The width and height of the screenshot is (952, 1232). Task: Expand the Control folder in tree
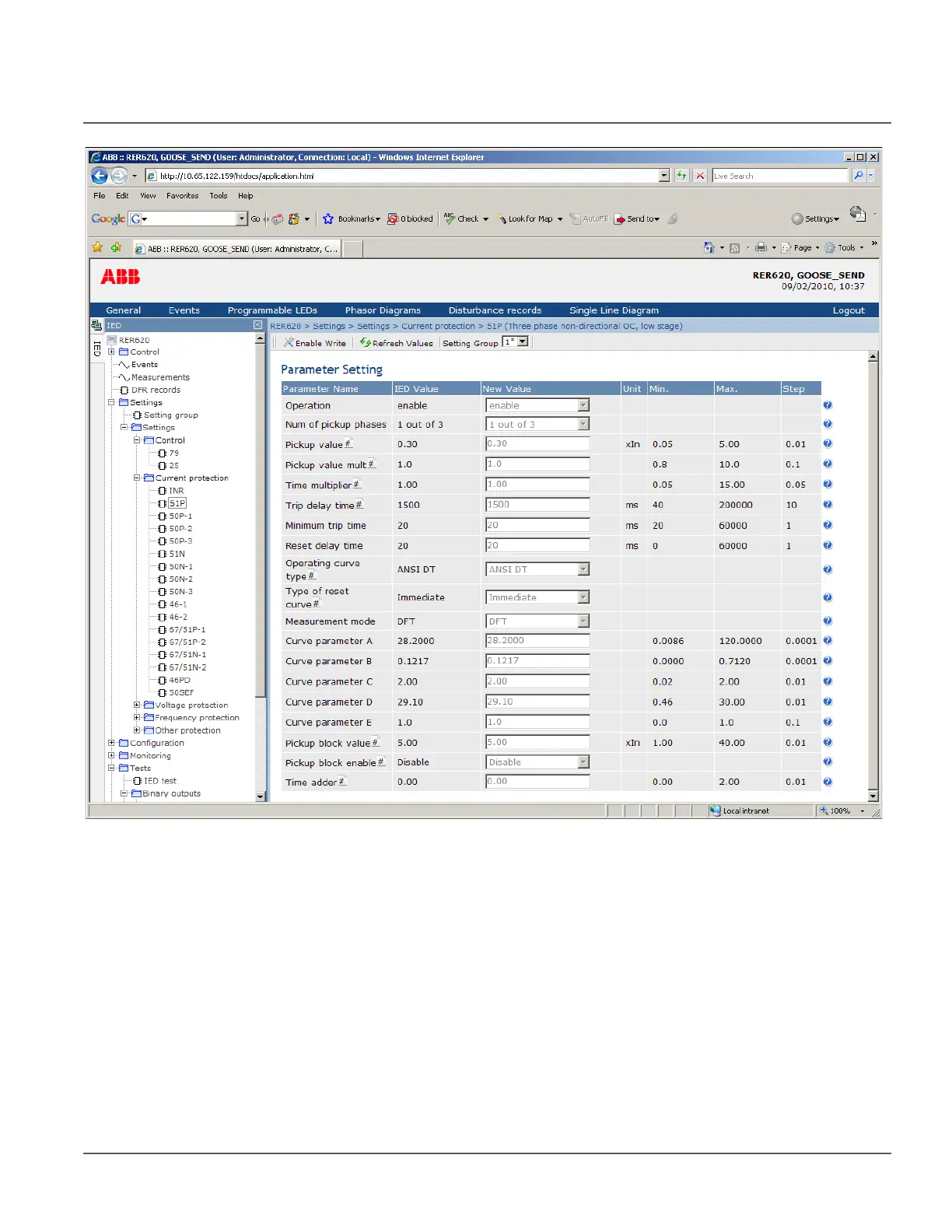pyautogui.click(x=111, y=352)
